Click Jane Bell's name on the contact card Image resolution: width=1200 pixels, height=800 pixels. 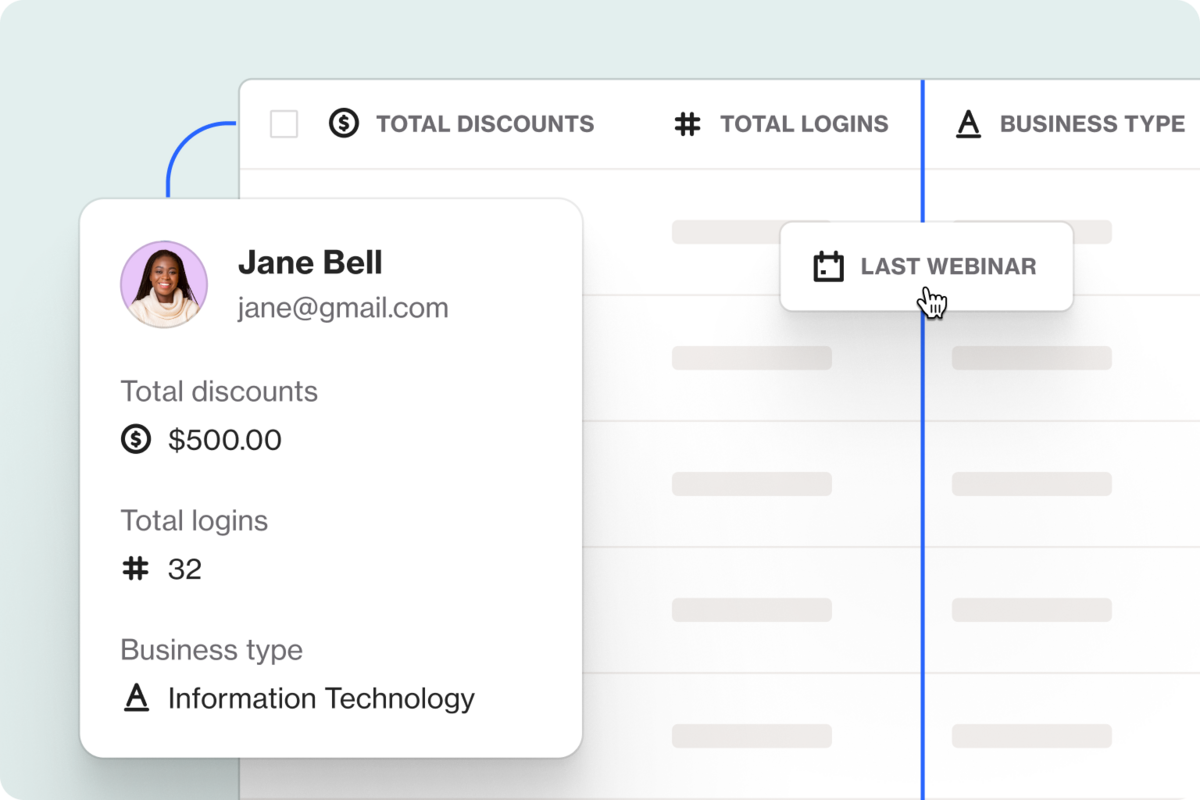[x=310, y=262]
